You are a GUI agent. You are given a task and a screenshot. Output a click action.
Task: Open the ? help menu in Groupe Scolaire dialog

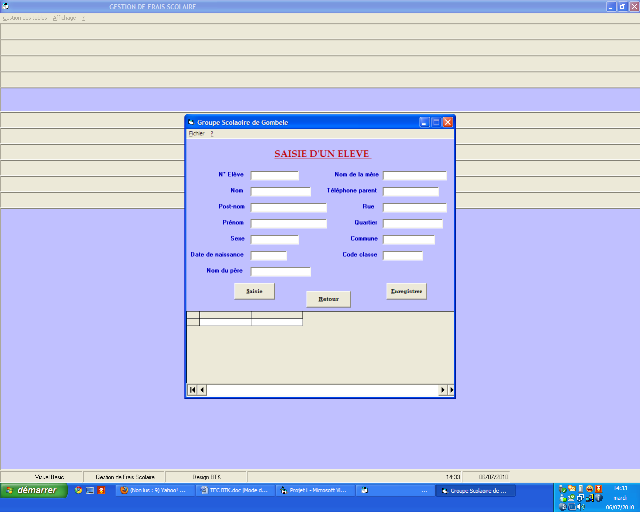(211, 134)
